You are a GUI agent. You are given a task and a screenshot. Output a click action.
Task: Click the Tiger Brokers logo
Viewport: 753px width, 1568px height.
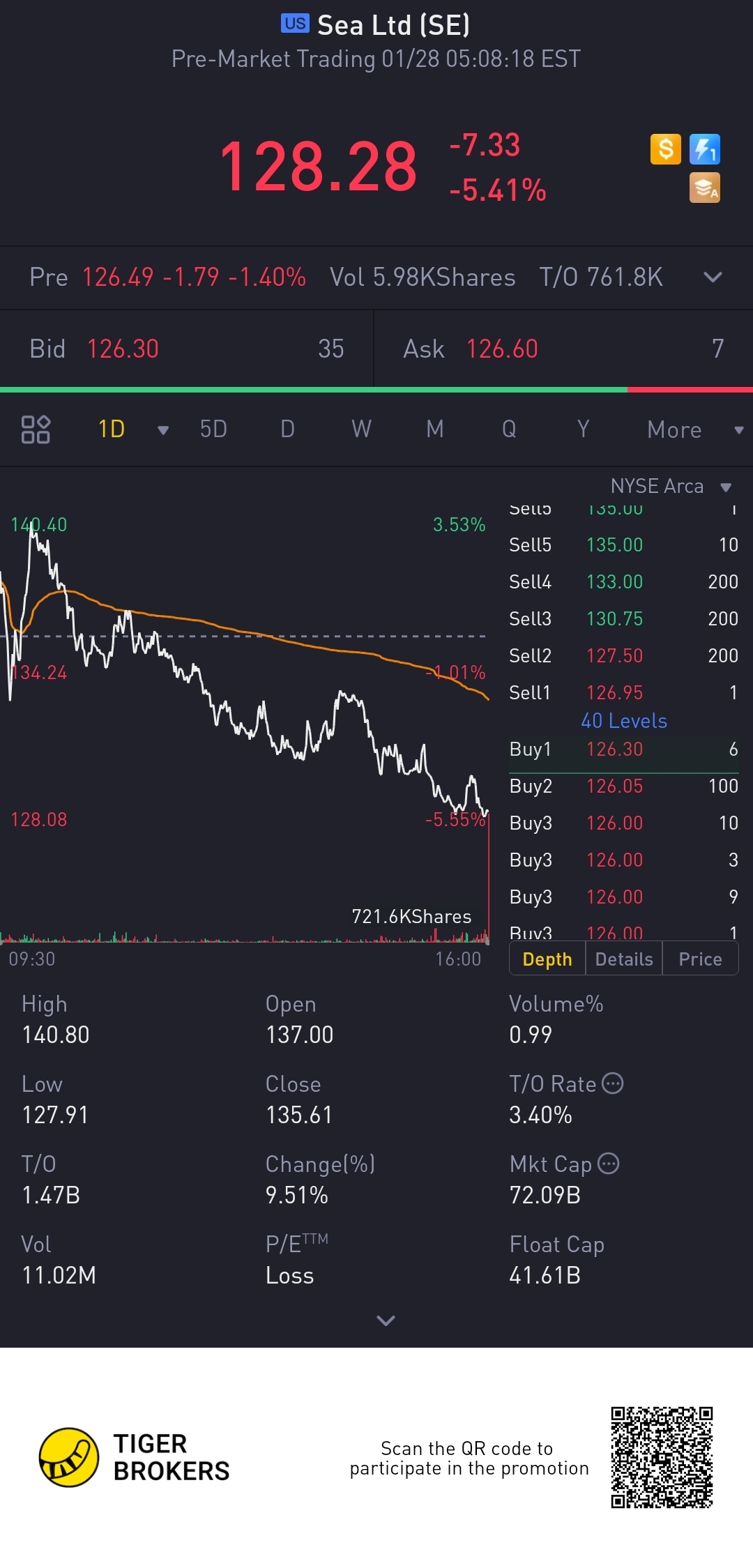point(68,1457)
